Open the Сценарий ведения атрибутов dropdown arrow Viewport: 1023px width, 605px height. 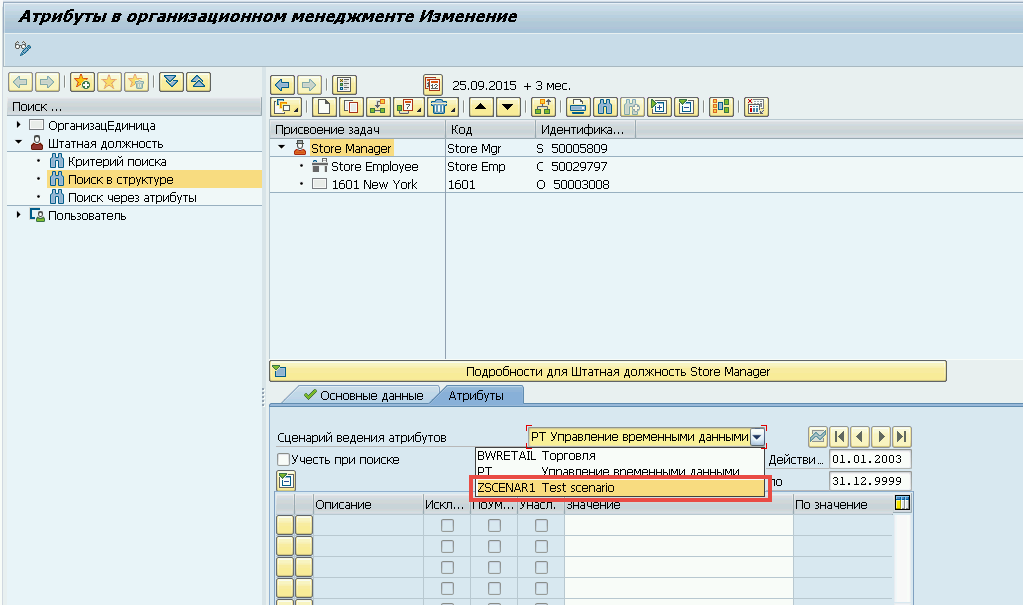(x=757, y=437)
